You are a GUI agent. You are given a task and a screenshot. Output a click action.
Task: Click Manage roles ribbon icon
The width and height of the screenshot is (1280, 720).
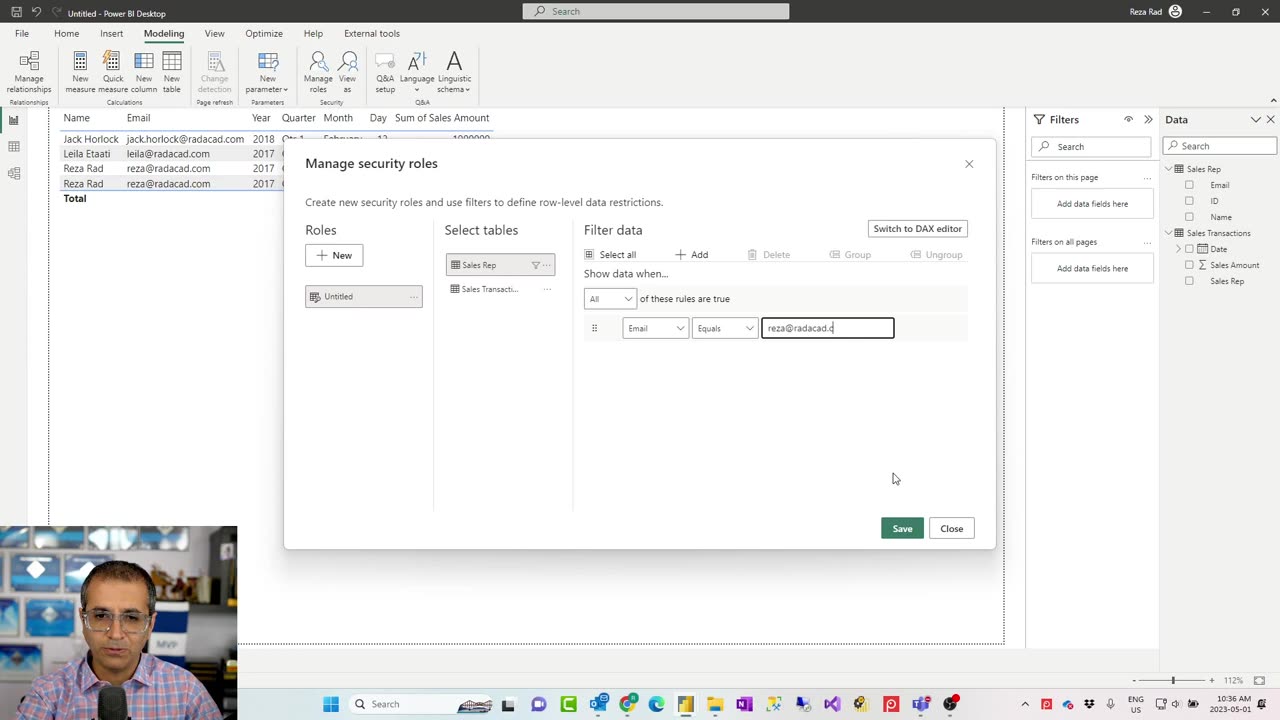(x=318, y=72)
